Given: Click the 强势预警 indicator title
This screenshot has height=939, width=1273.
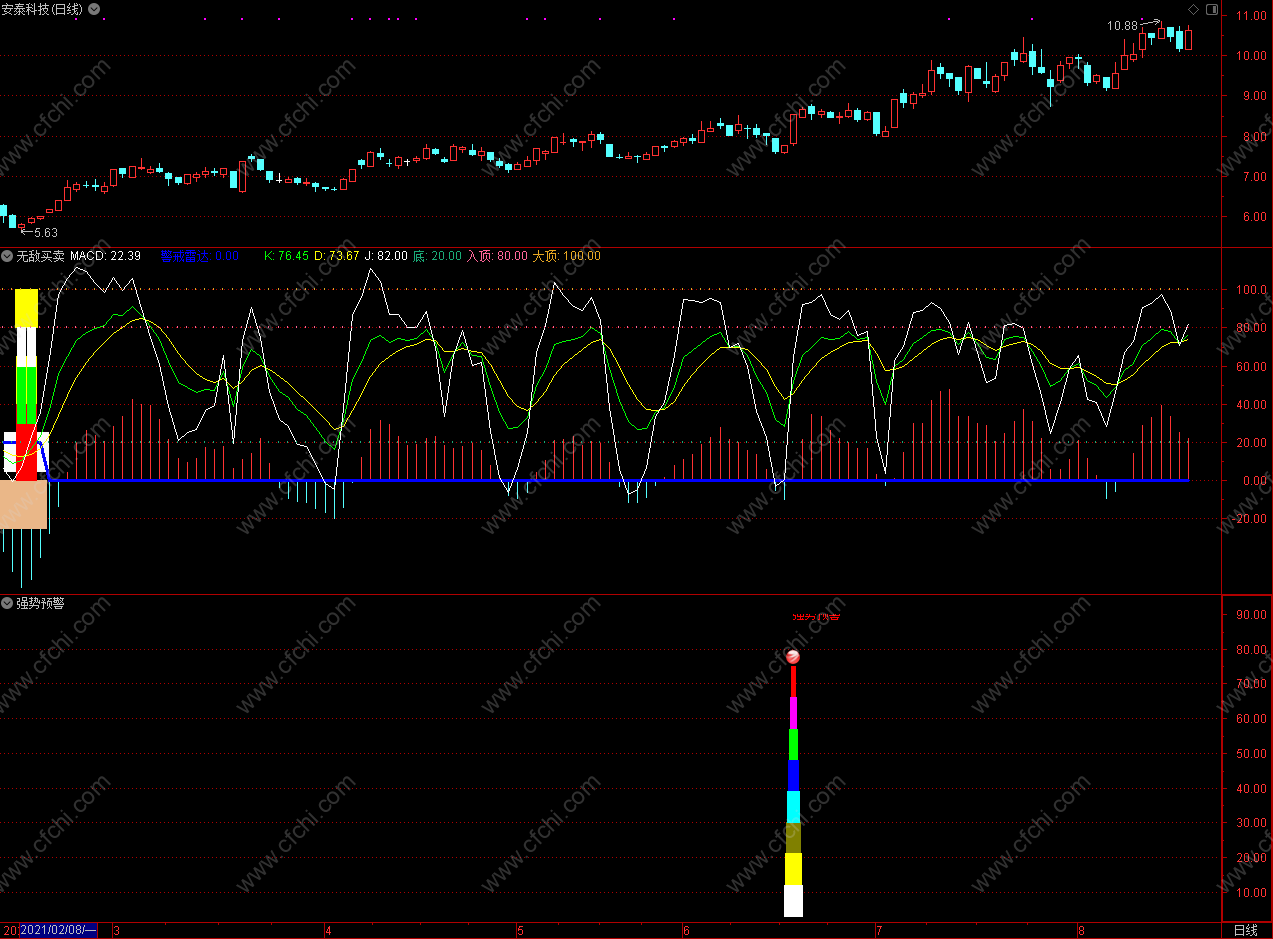Looking at the screenshot, I should coord(40,603).
